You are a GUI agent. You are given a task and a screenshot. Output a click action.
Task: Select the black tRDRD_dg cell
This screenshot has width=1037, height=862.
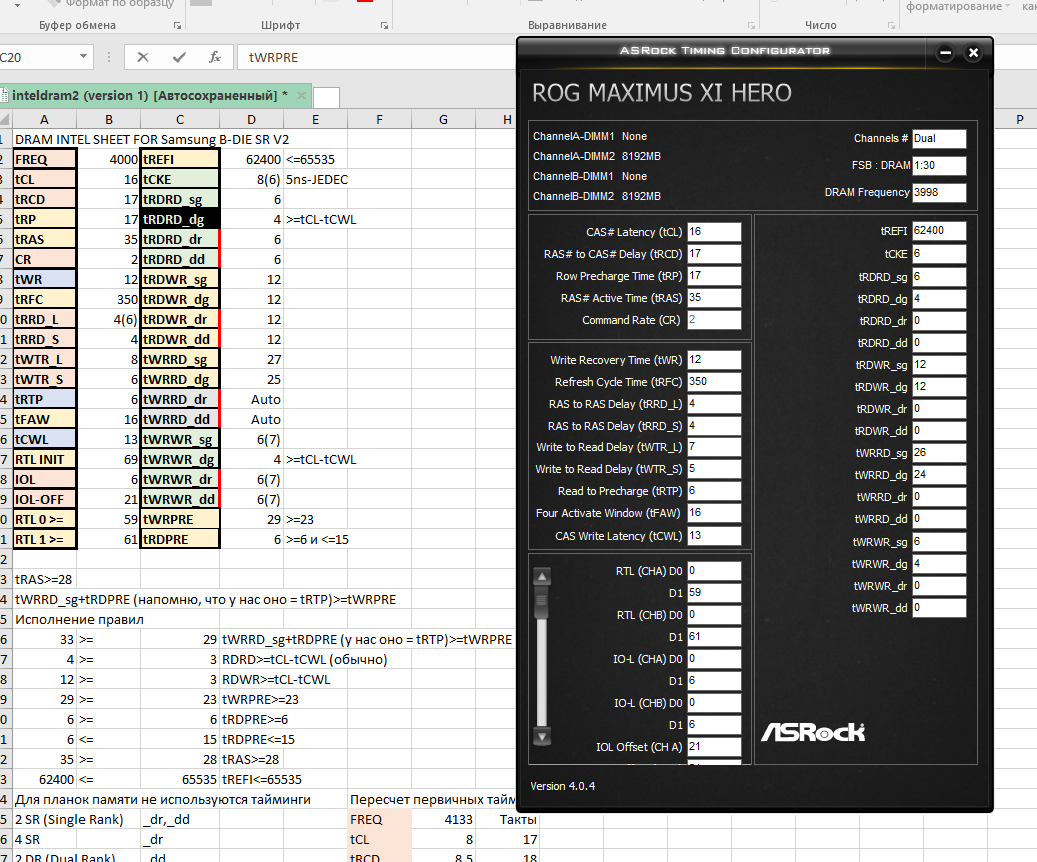click(x=180, y=220)
